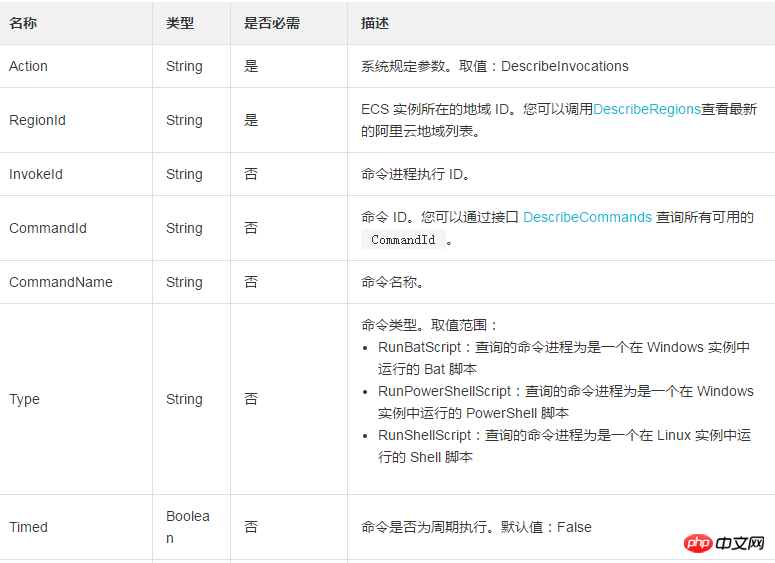This screenshot has width=775, height=563.
Task: Click 是 required value in RegionId row
Action: (x=251, y=120)
